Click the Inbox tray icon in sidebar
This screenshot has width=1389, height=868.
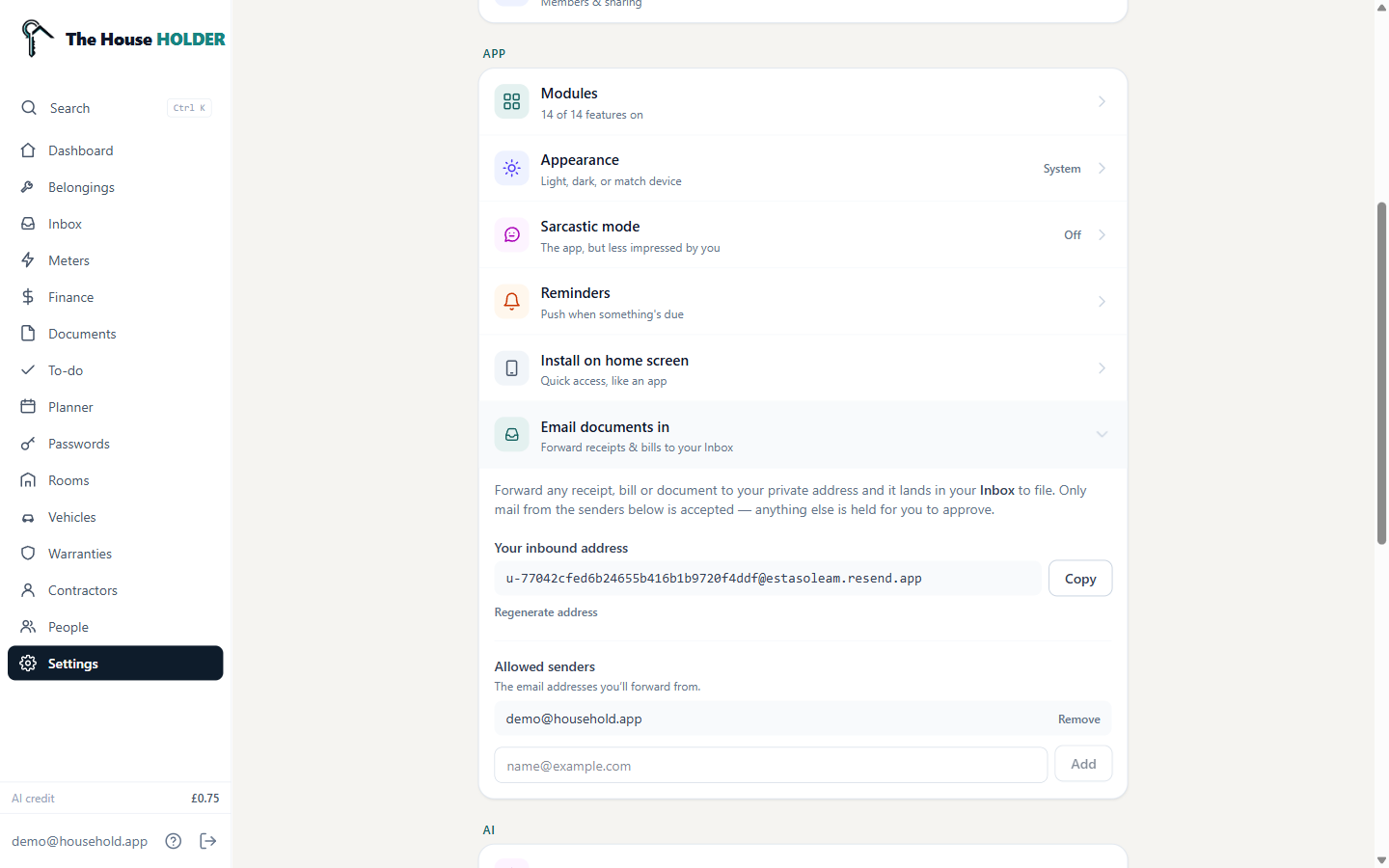point(28,224)
